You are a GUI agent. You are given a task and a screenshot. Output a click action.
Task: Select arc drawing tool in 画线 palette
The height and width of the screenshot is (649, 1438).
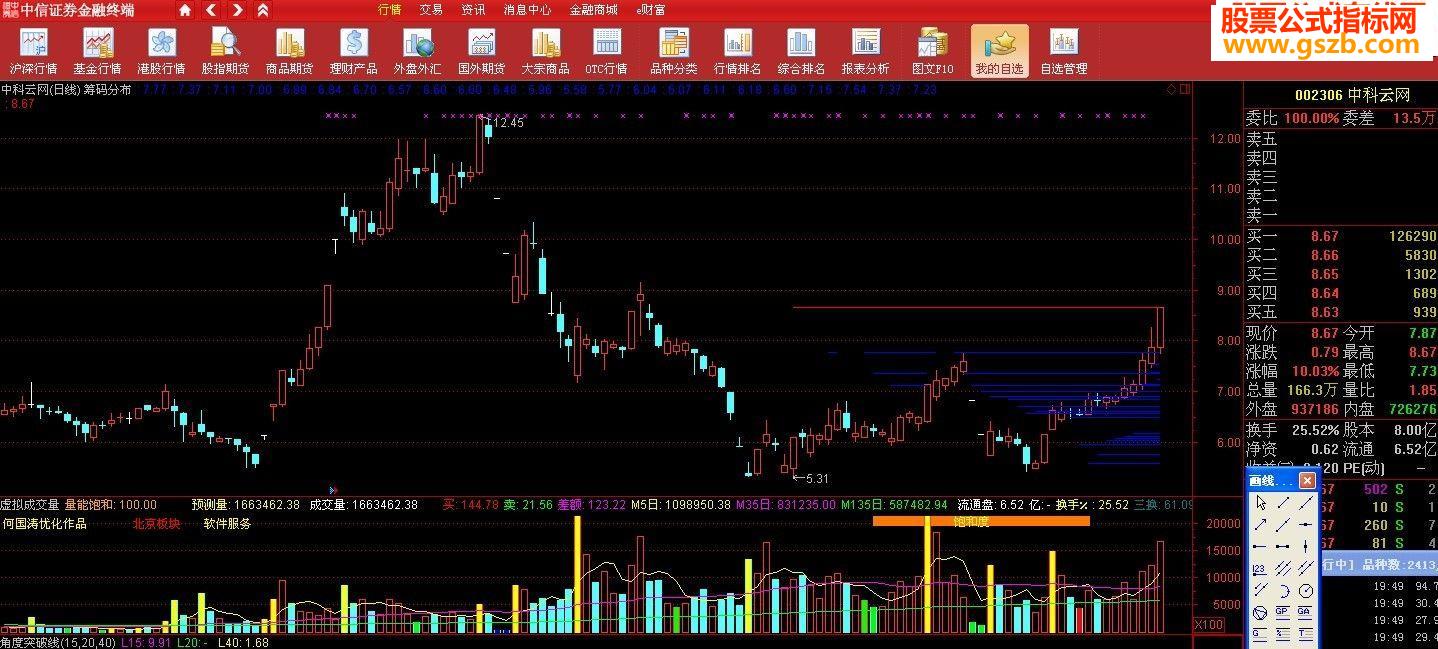pos(1283,591)
